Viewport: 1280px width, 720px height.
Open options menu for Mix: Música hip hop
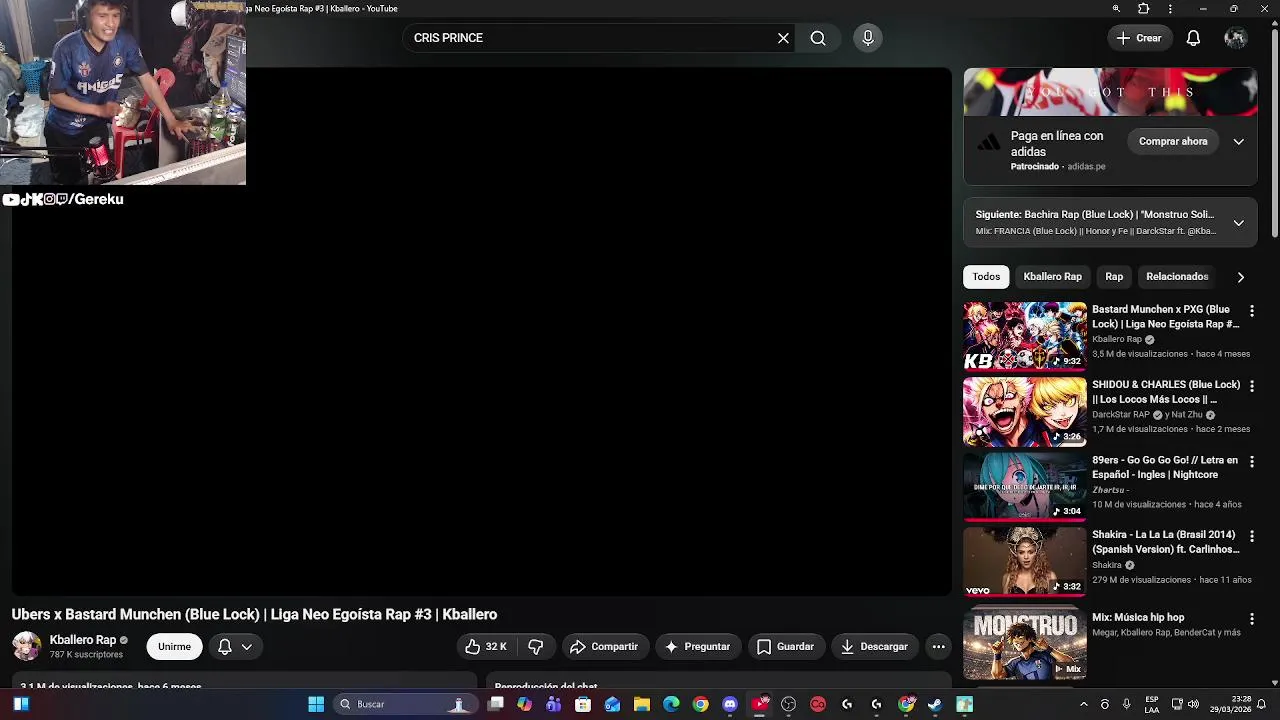pos(1251,619)
